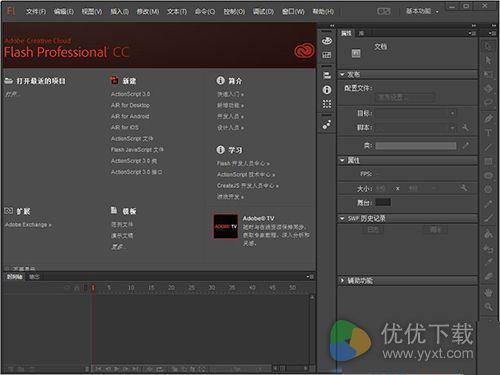Click the Creative Cloud logo icon
This screenshot has height=375, width=500.
point(304,51)
